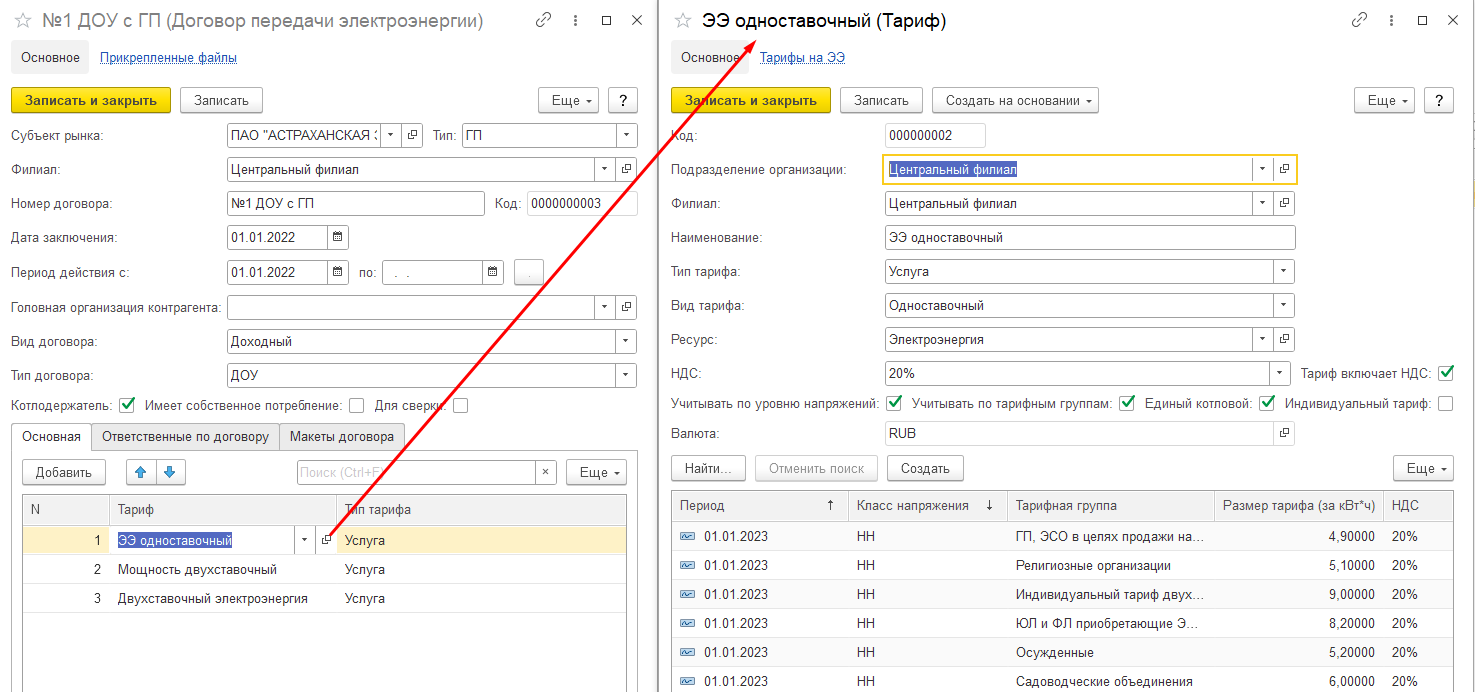
Task: Open selected tariff ЭЭ одноставочный via open icon
Action: pos(327,540)
